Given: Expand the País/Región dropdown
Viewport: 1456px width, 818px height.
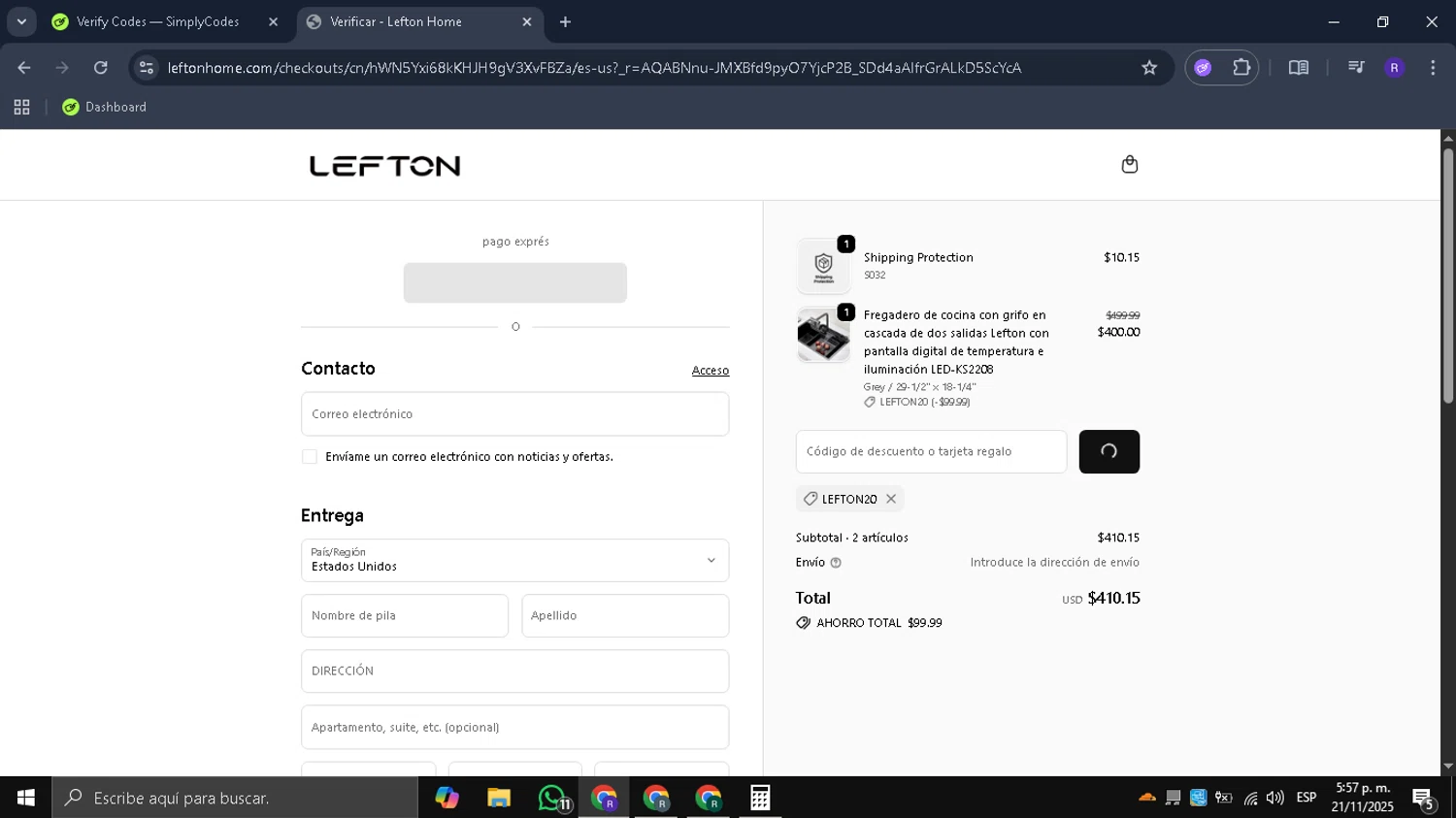Looking at the screenshot, I should point(514,561).
